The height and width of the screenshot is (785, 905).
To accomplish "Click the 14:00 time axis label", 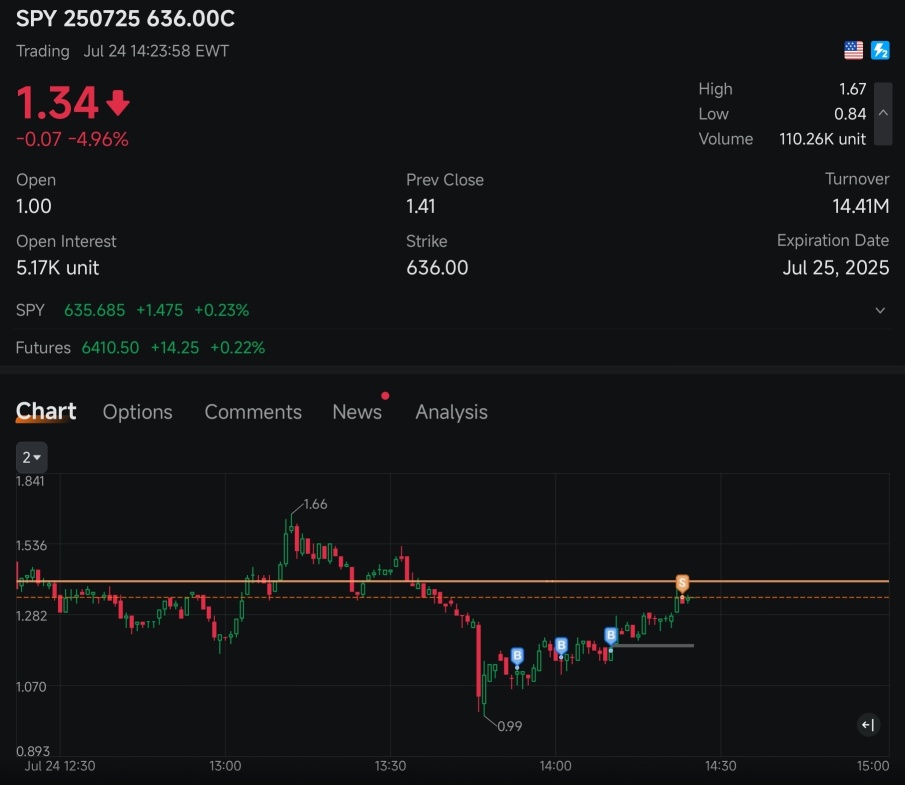I will [x=555, y=766].
